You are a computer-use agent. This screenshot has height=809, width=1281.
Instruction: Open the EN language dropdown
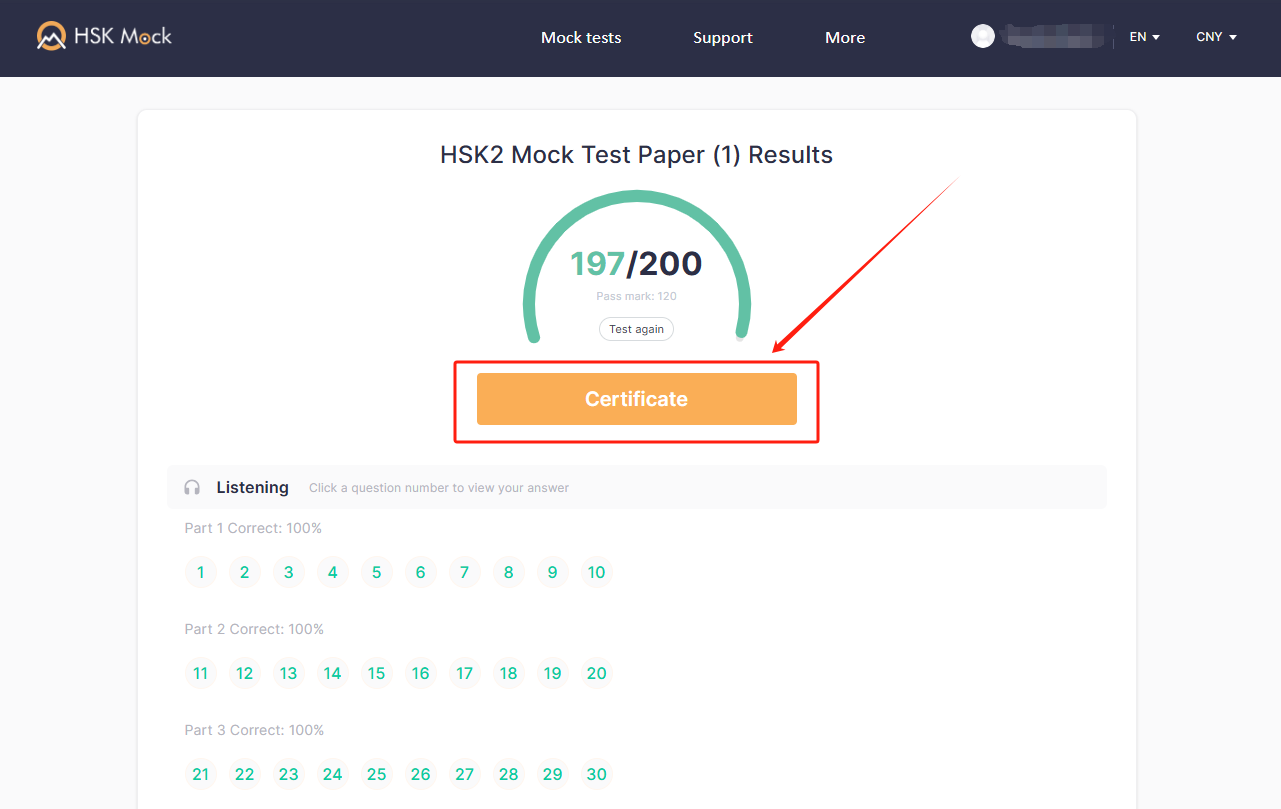pyautogui.click(x=1143, y=36)
